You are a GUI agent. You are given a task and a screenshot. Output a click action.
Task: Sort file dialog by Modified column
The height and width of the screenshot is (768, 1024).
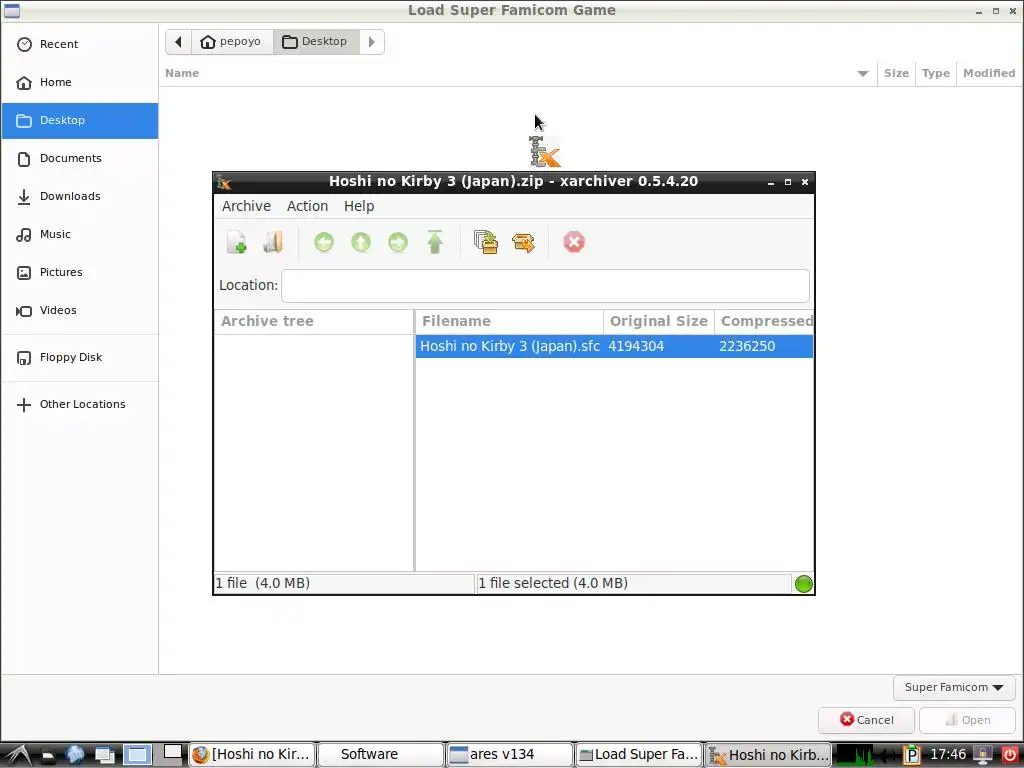click(989, 73)
